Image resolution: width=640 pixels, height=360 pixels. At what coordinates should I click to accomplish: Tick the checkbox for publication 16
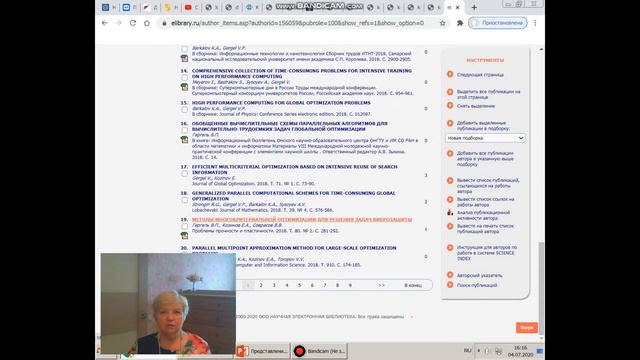pos(184,130)
